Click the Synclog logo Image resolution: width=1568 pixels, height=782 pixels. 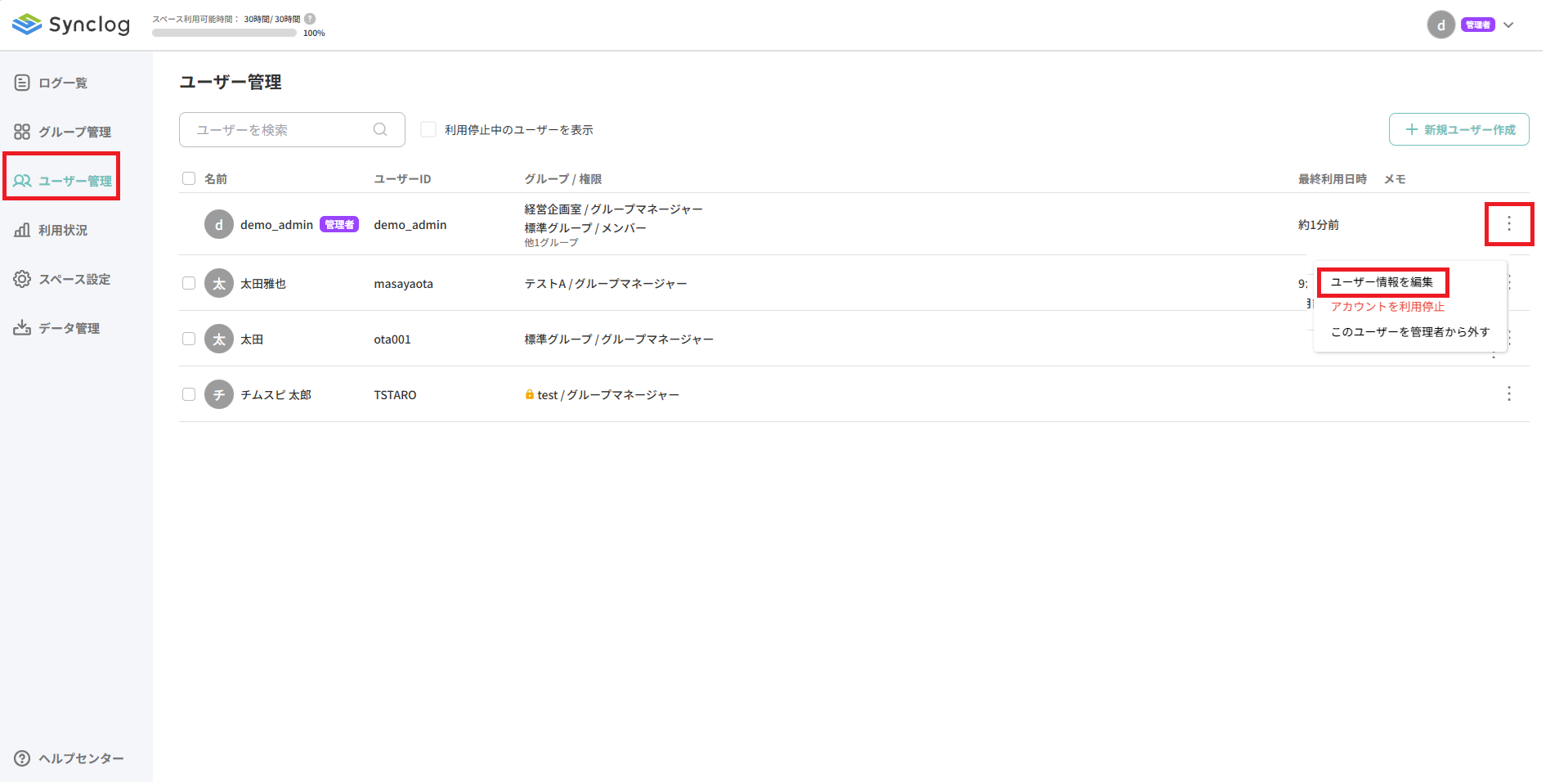click(71, 25)
